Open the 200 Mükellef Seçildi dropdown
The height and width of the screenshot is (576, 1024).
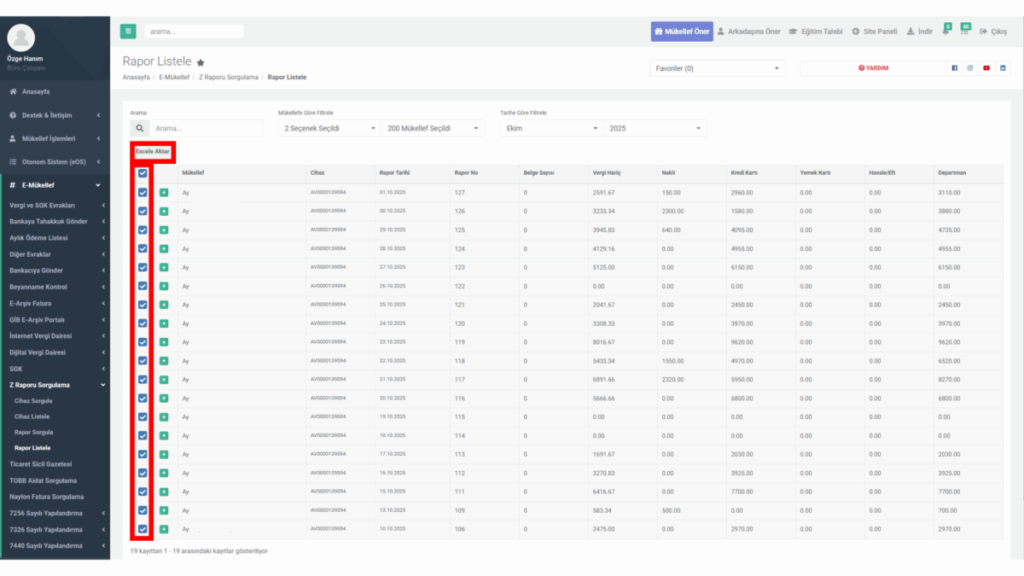[432, 129]
